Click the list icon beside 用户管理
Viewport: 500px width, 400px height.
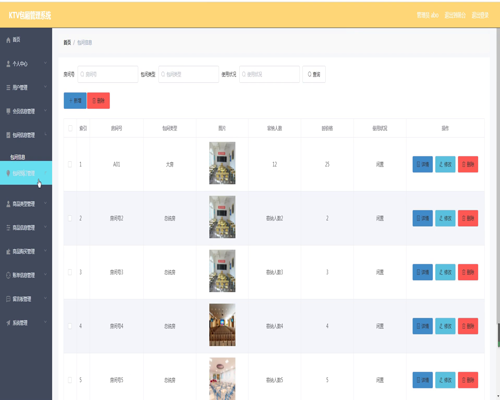(8, 88)
